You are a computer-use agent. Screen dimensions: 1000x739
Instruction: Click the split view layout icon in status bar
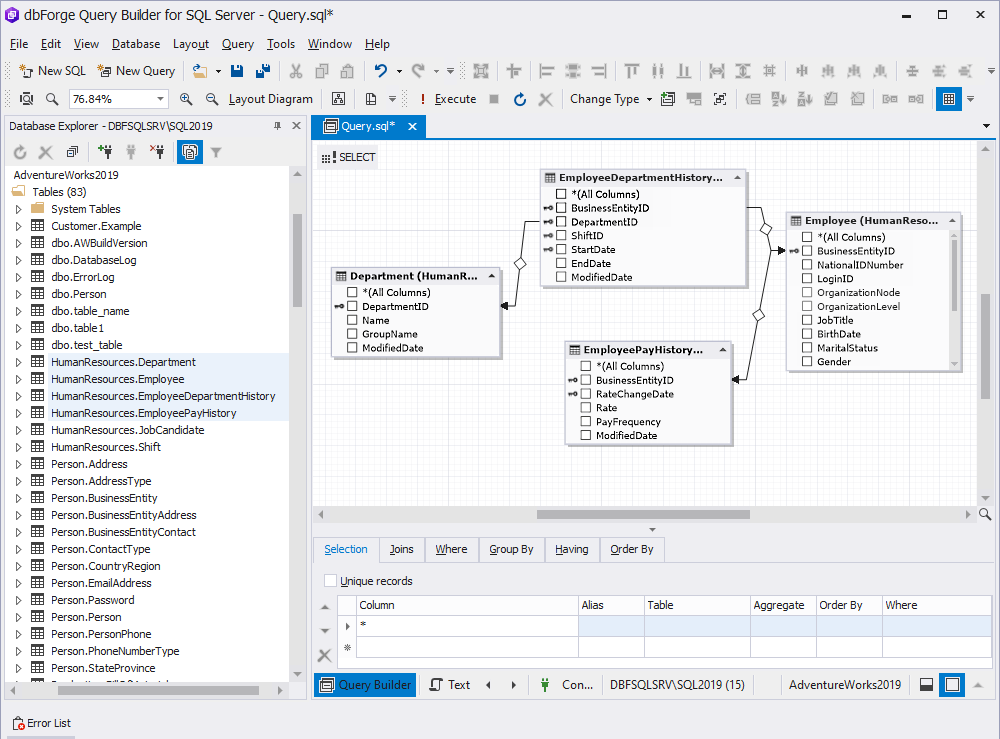(x=927, y=685)
